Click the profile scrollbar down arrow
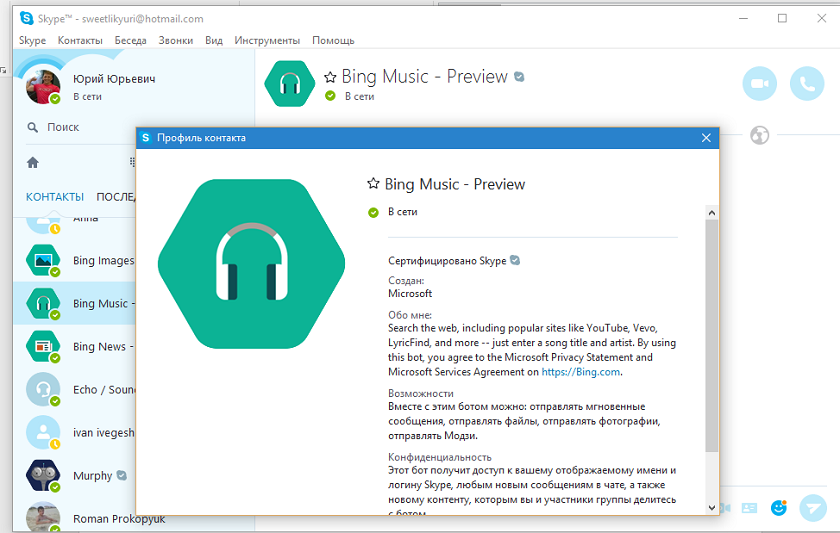Viewport: 840px width, 533px height. pos(711,507)
